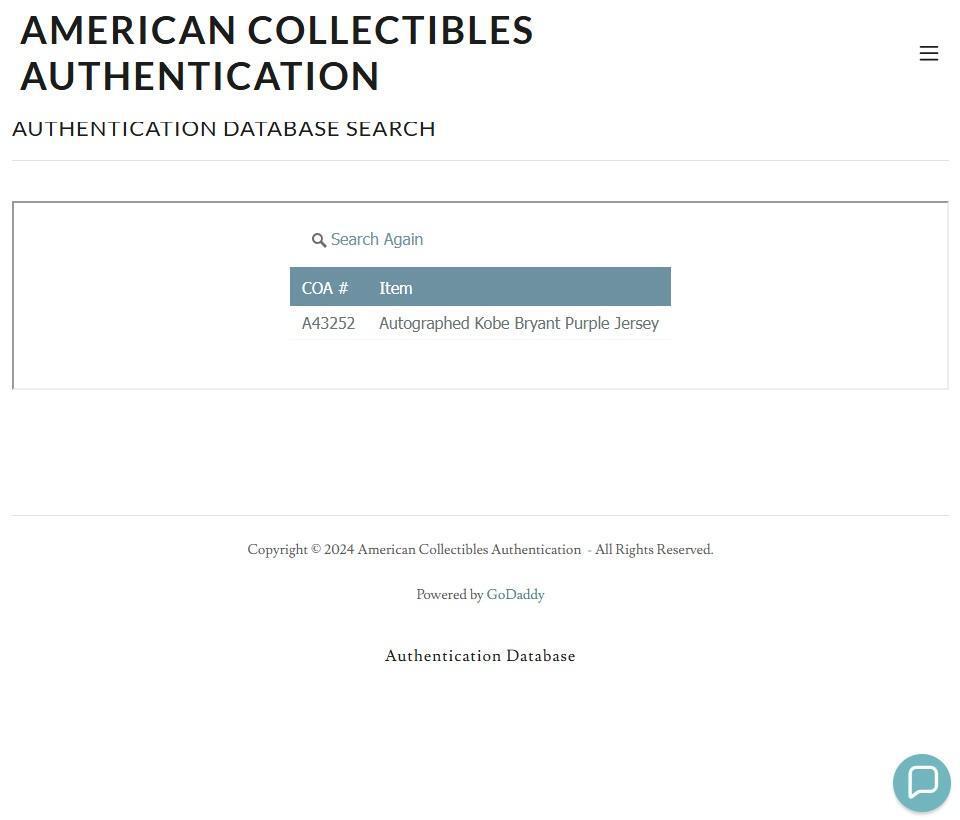Click the "COA #" column header
This screenshot has width=960, height=820.
[x=325, y=288]
